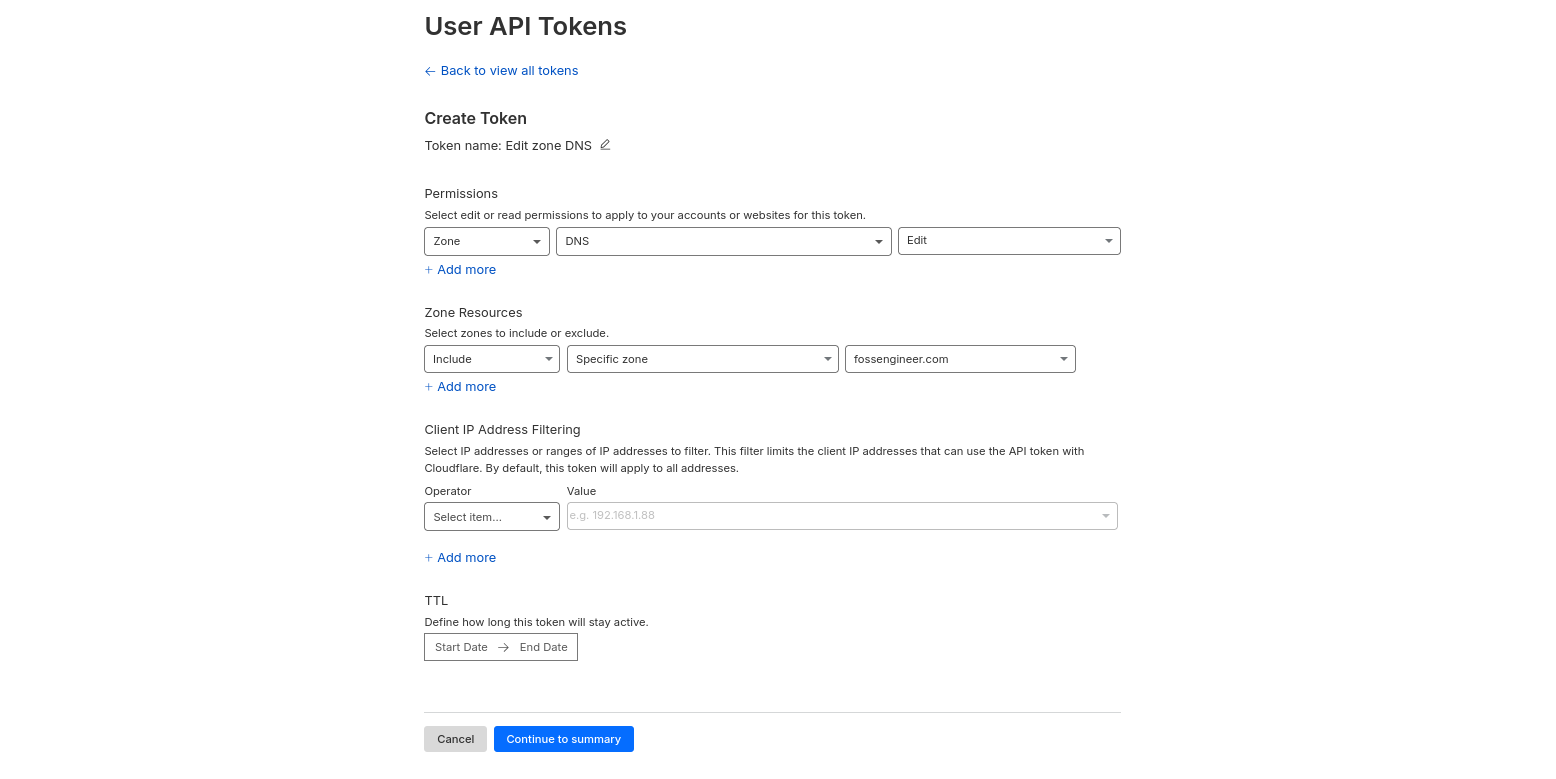Open the Edit access level dropdown
Screen dimensions: 1556x779
click(x=1009, y=241)
